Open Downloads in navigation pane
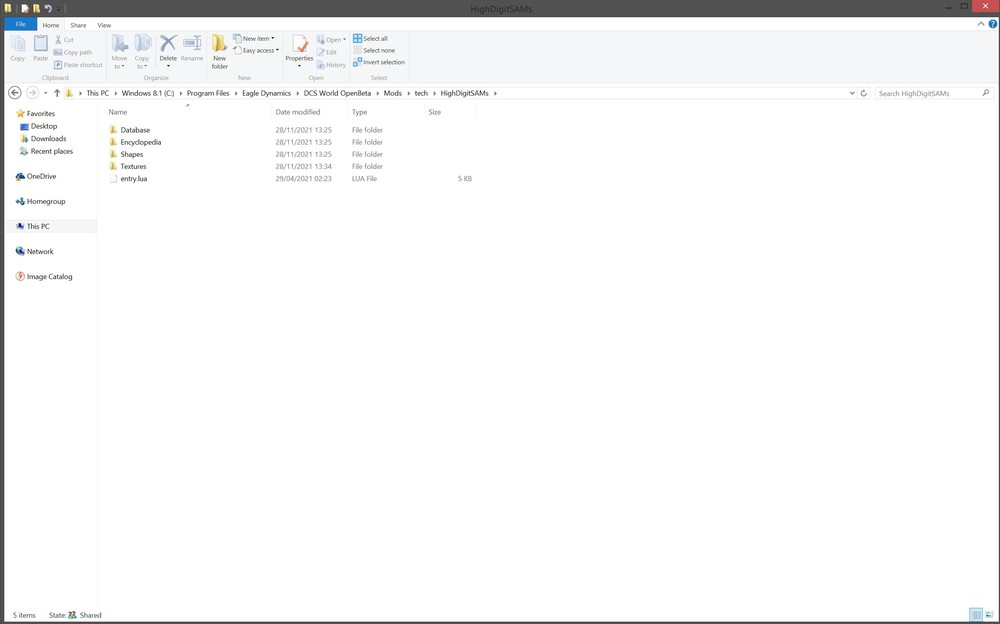The width and height of the screenshot is (1000, 624). (48, 138)
